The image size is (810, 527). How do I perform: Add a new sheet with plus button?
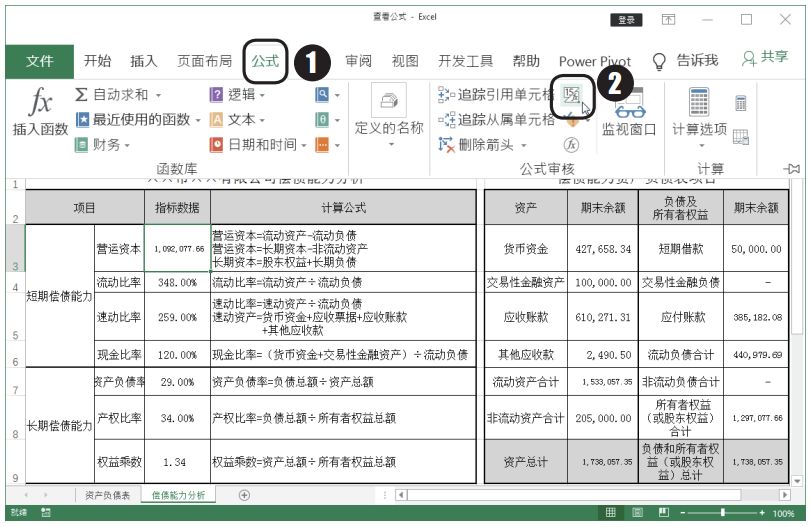[x=244, y=495]
